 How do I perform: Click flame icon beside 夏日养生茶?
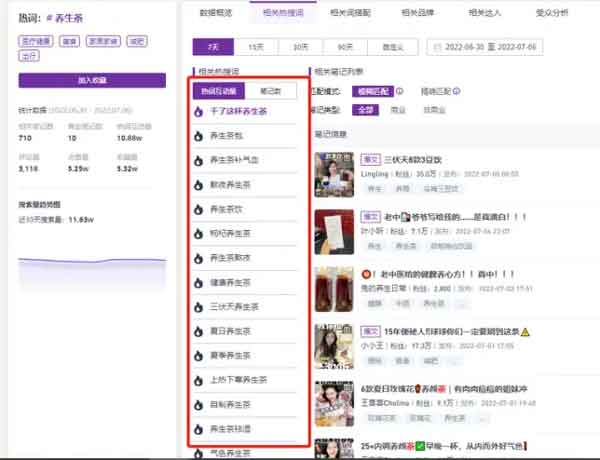point(198,331)
